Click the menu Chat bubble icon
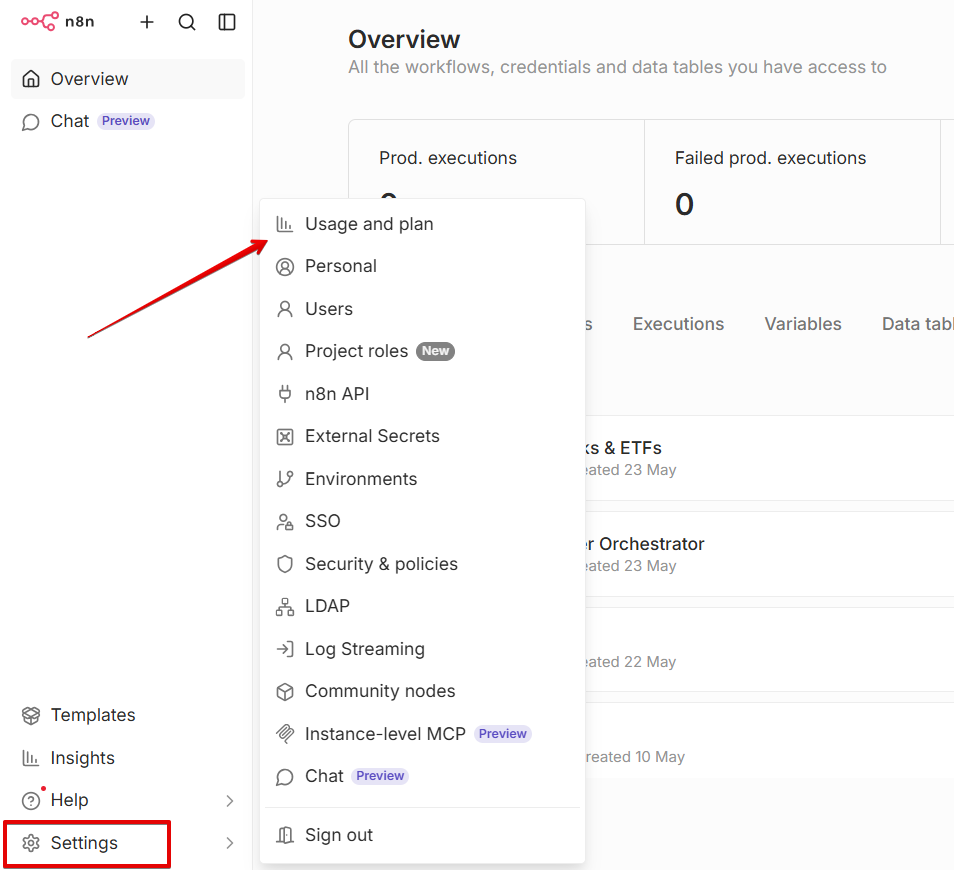 pos(285,777)
